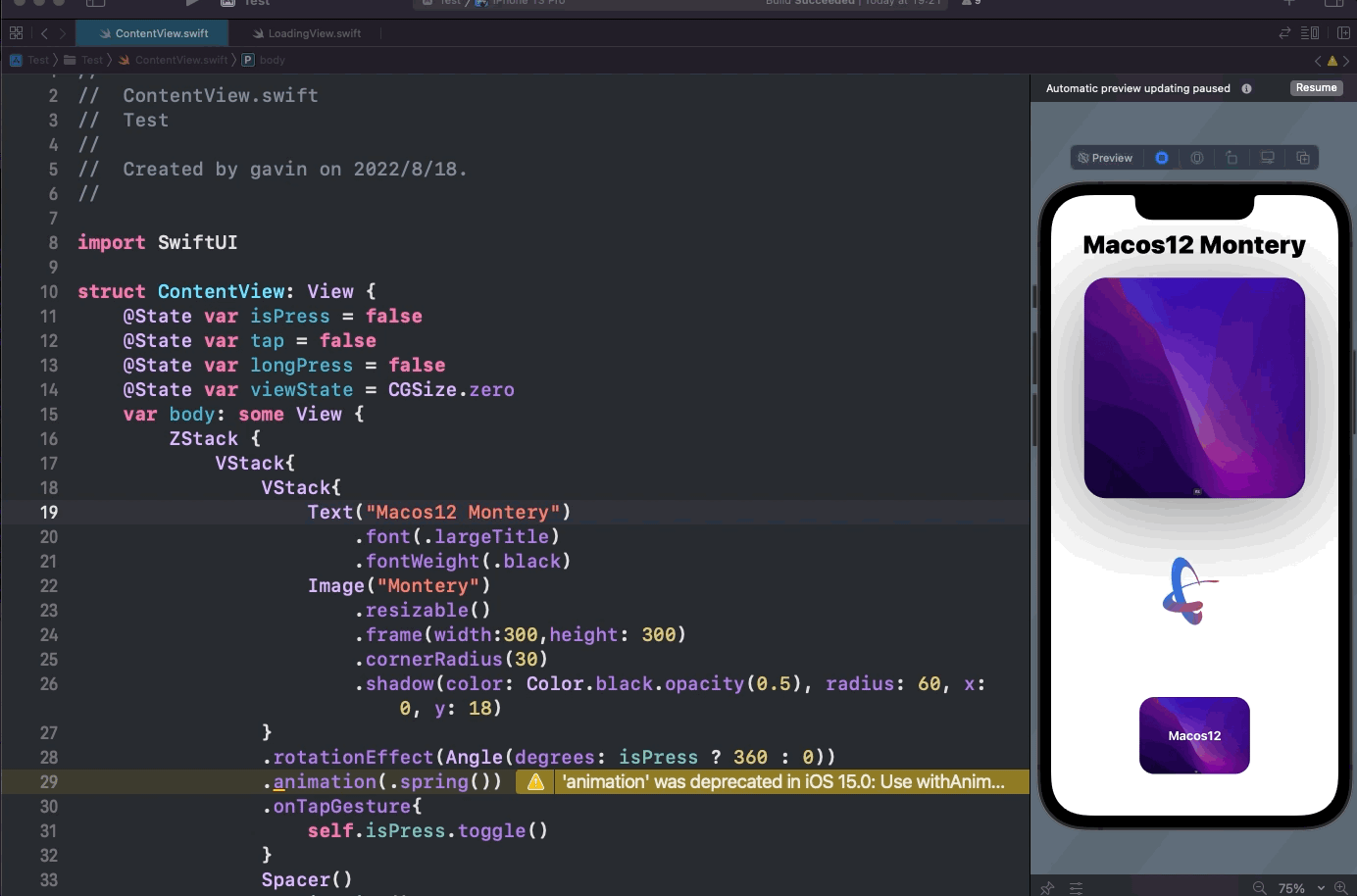
Task: Zoom out the preview canvas
Action: point(1259,888)
